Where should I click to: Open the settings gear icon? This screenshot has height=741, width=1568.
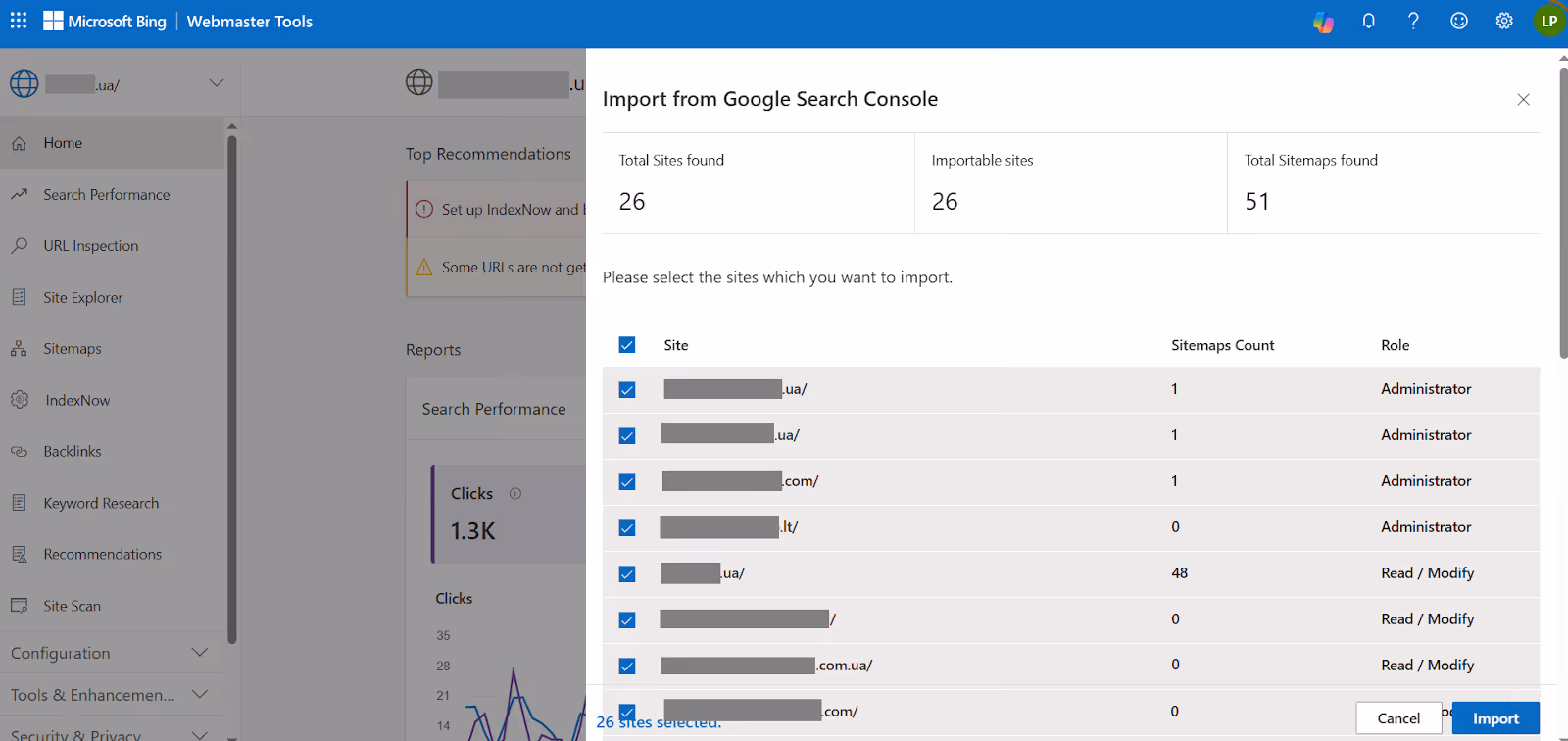pos(1504,21)
